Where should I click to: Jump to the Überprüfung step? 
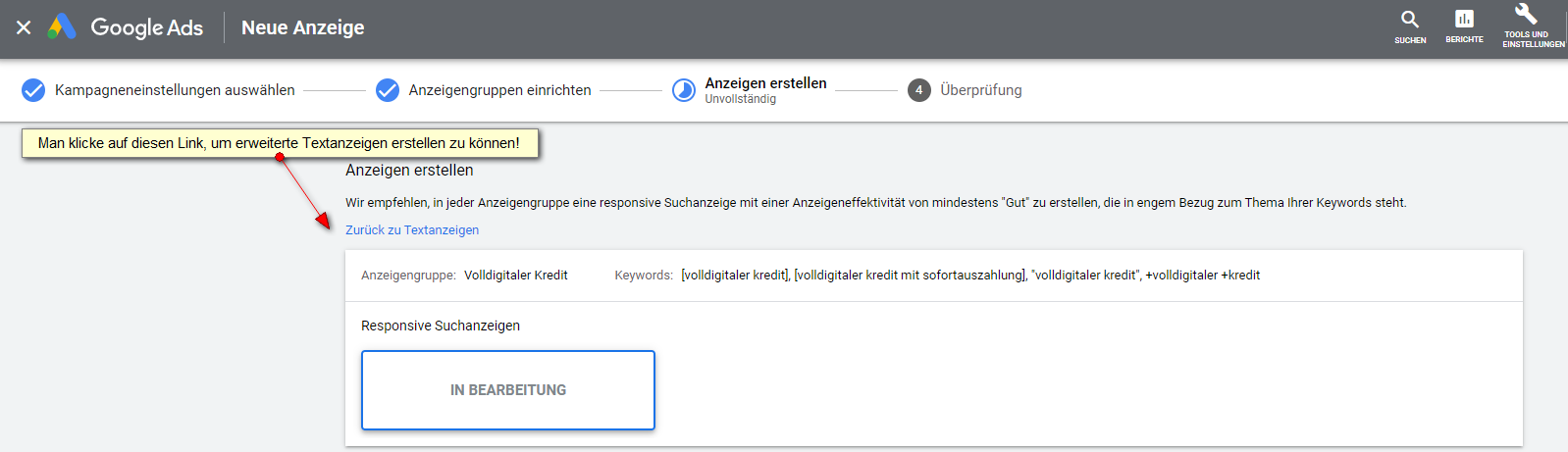pyautogui.click(x=981, y=90)
